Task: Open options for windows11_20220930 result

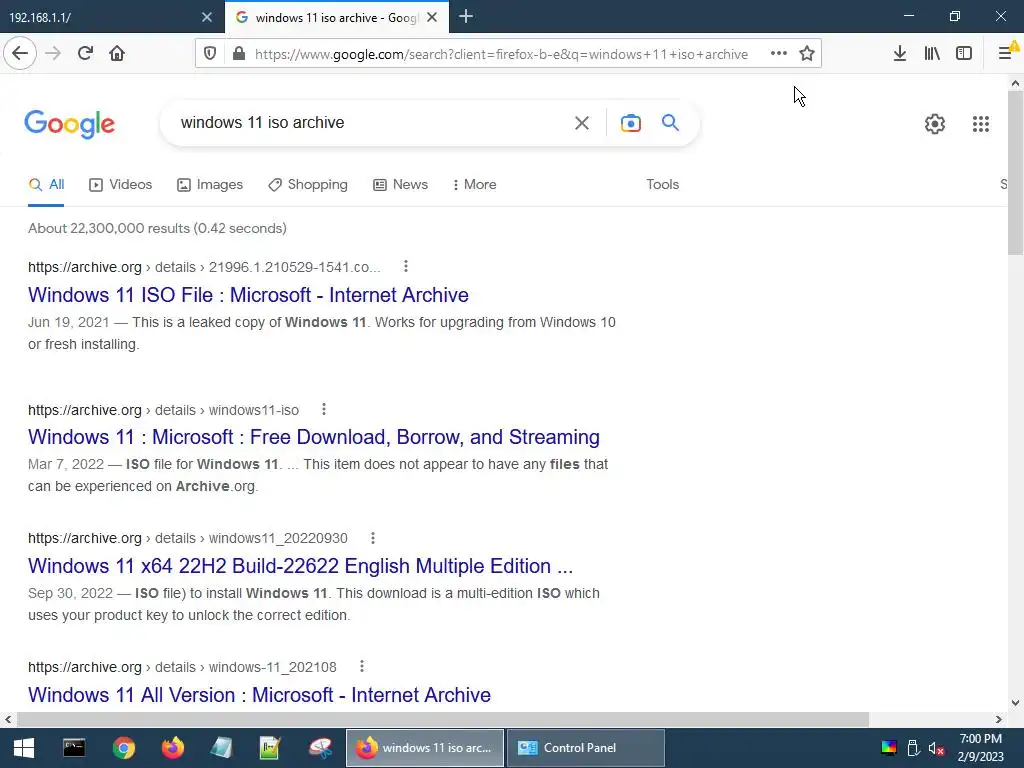Action: (x=373, y=538)
